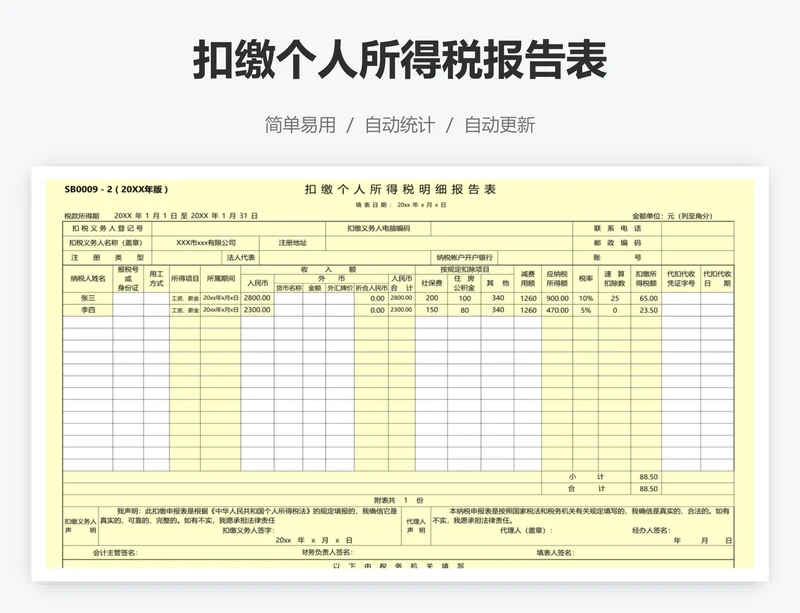Click the empty field next to 扣税义务人登记号

coord(238,229)
